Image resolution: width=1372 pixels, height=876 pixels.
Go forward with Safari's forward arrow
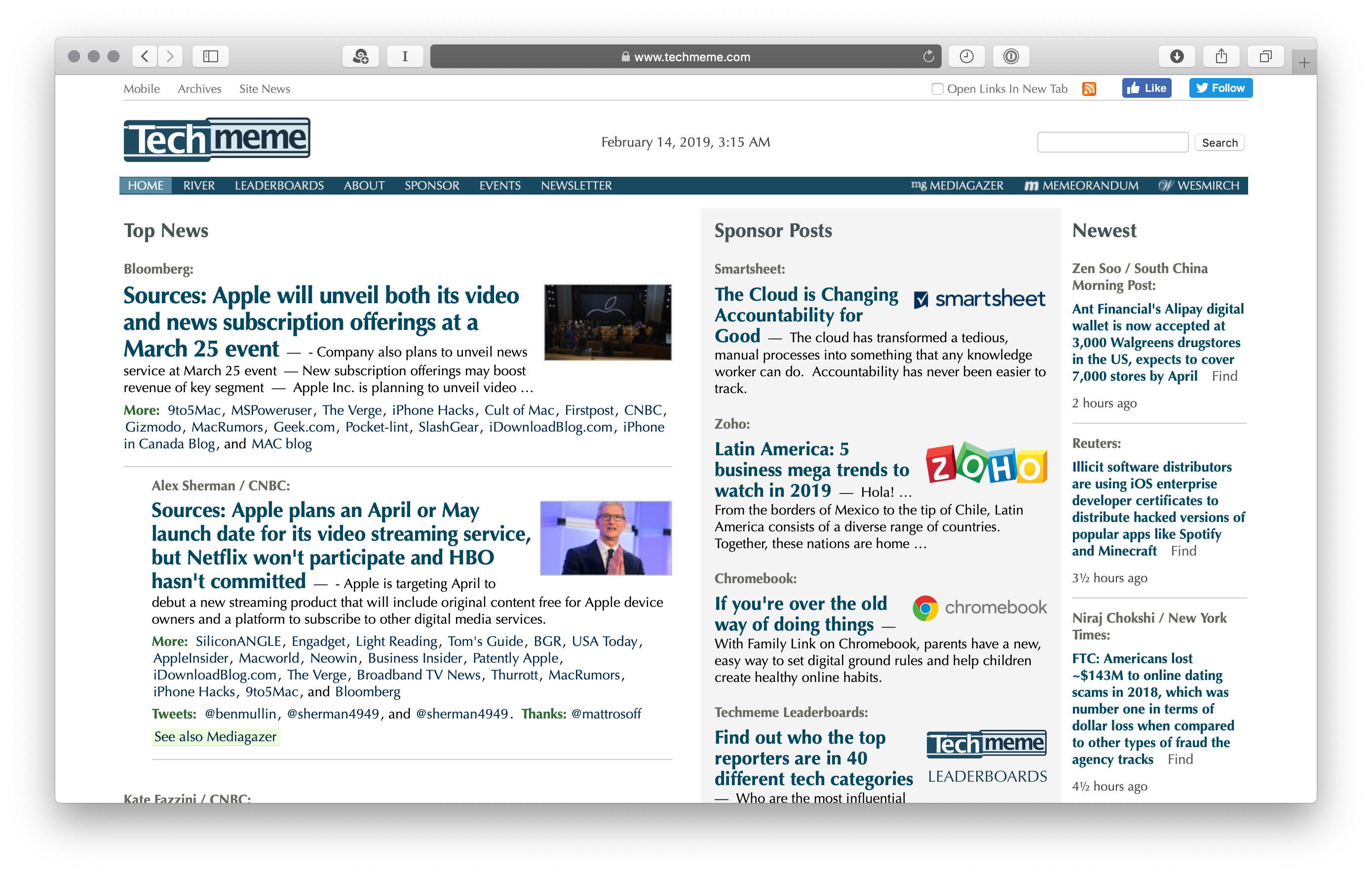(170, 56)
